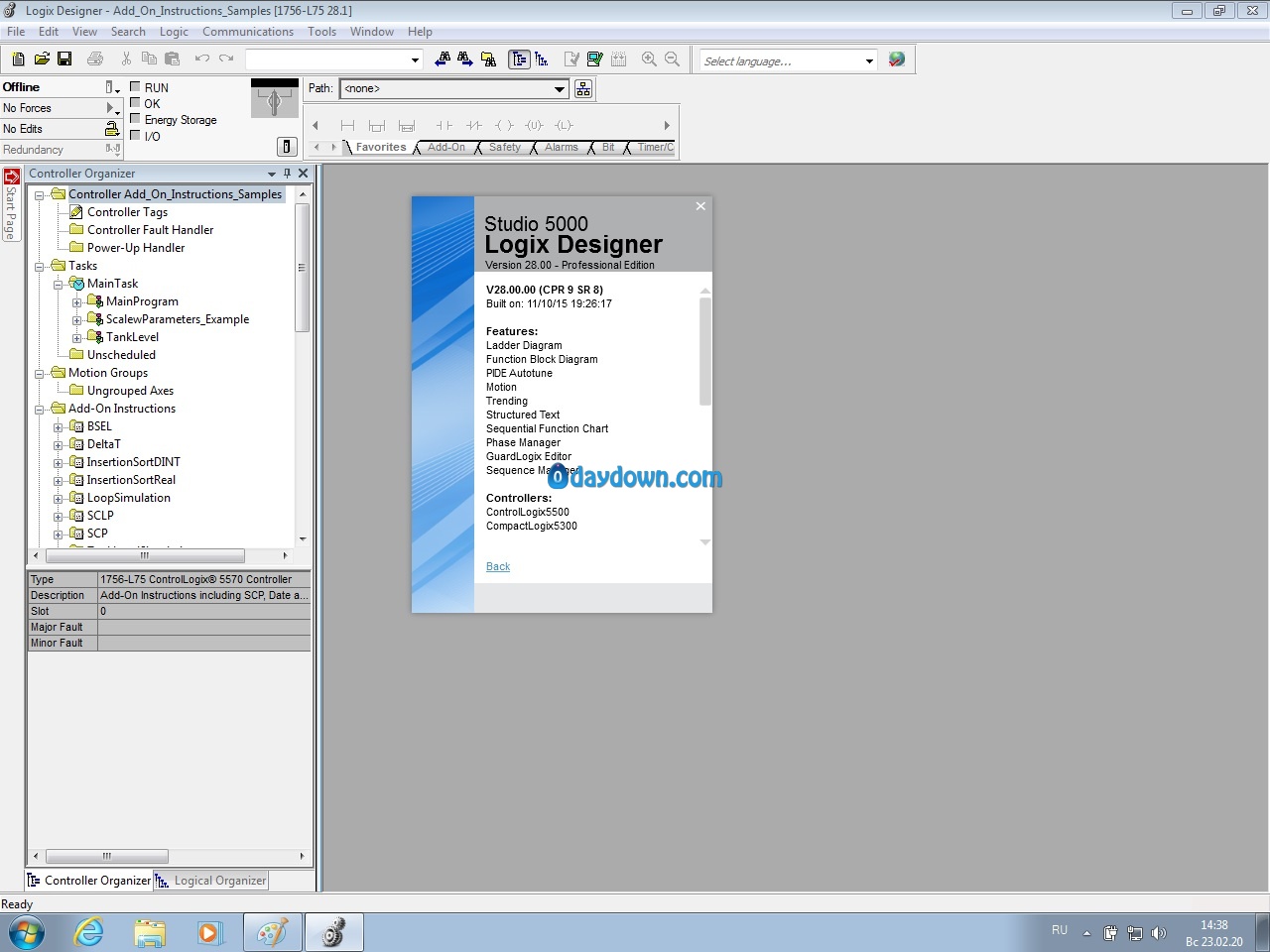Click the Find All binoculars icon
This screenshot has height=952, width=1270.
pos(488,59)
